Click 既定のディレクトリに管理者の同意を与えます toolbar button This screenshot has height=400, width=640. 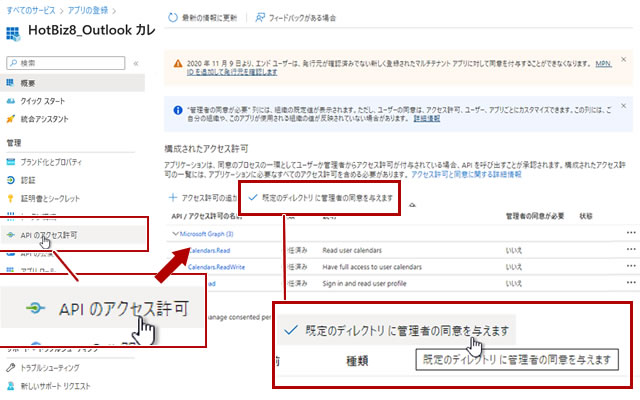(x=320, y=198)
